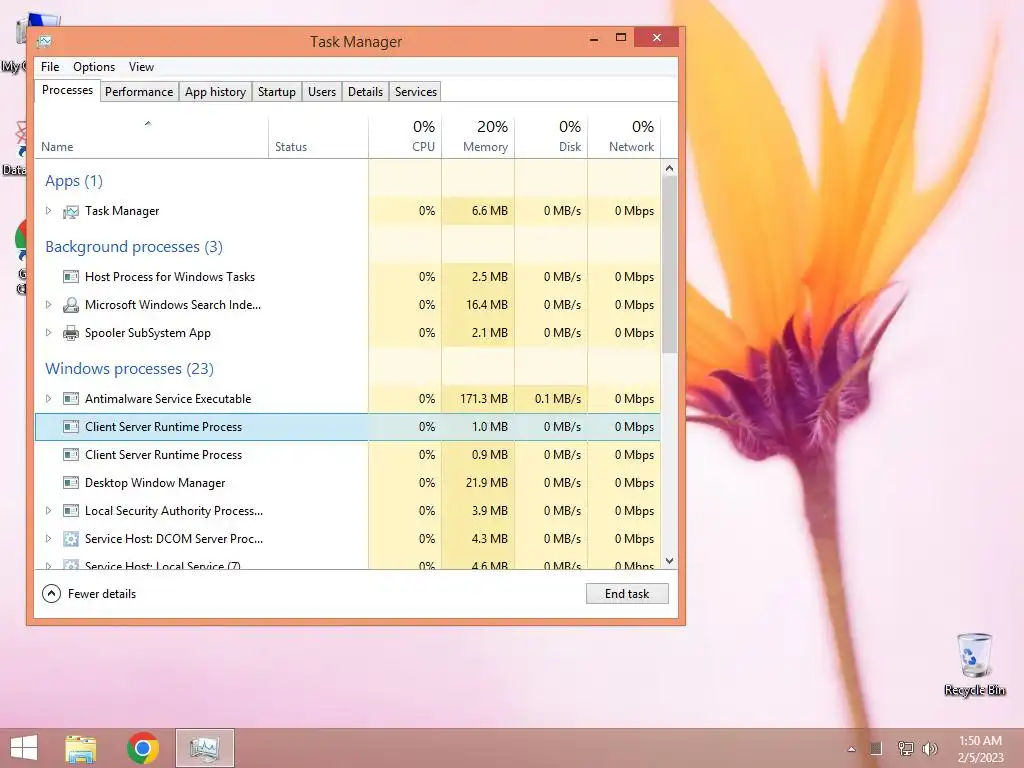Image resolution: width=1024 pixels, height=768 pixels.
Task: Click the Apps (1) group header
Action: tap(74, 181)
